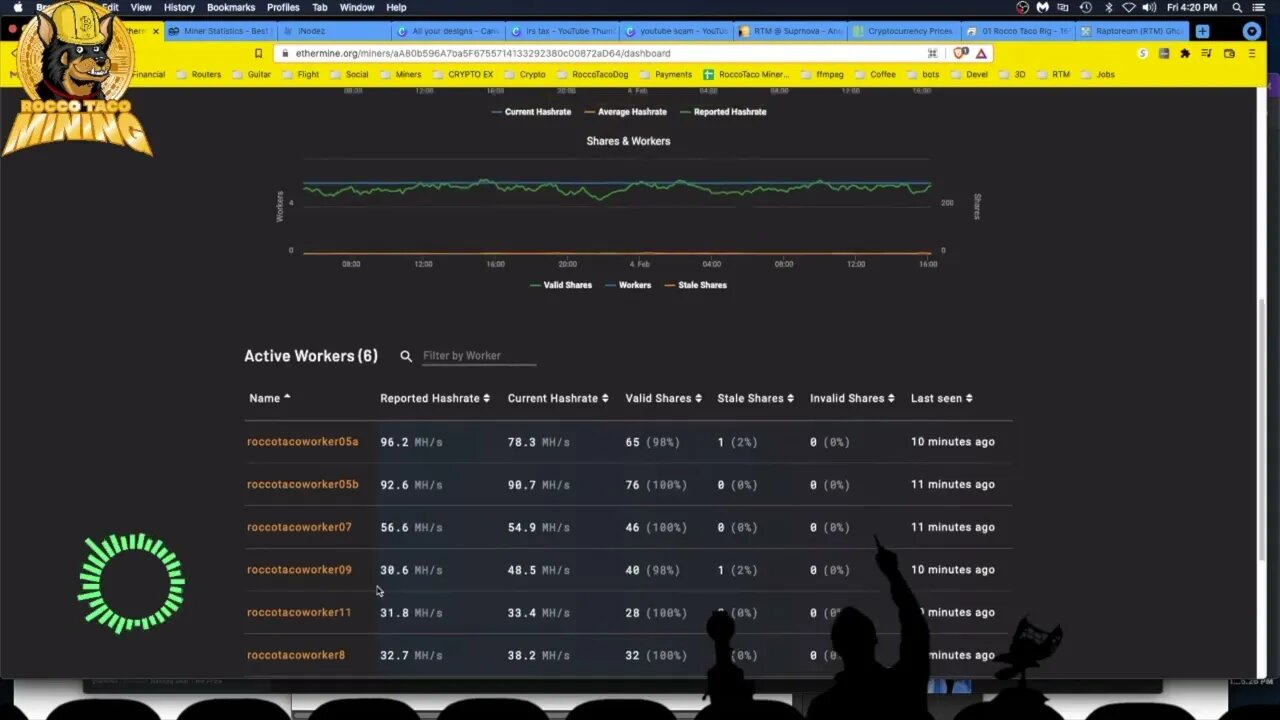Open the browser hamburger menu
This screenshot has height=720, width=1280.
tap(1252, 53)
